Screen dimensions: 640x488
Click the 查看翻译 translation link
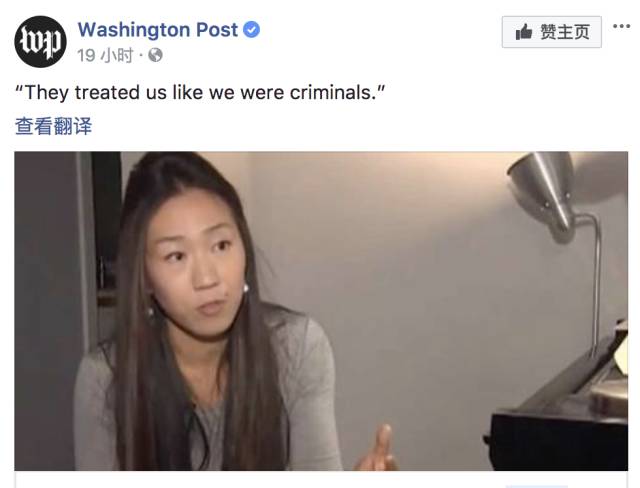tap(53, 126)
